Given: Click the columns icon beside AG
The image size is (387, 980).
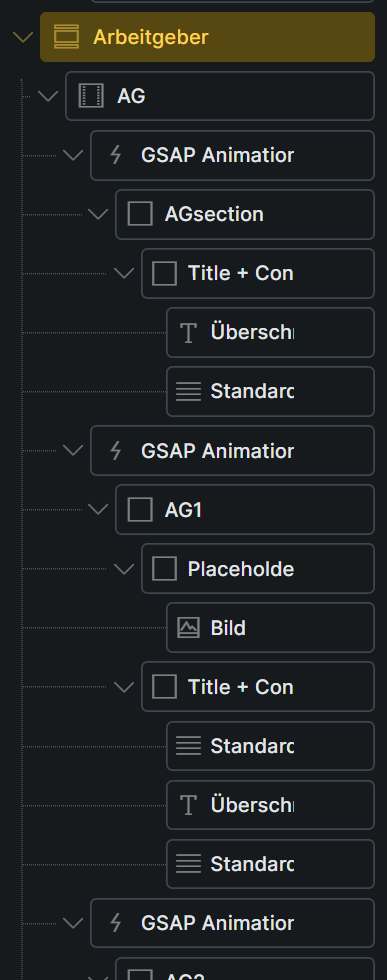Looking at the screenshot, I should pos(91,96).
